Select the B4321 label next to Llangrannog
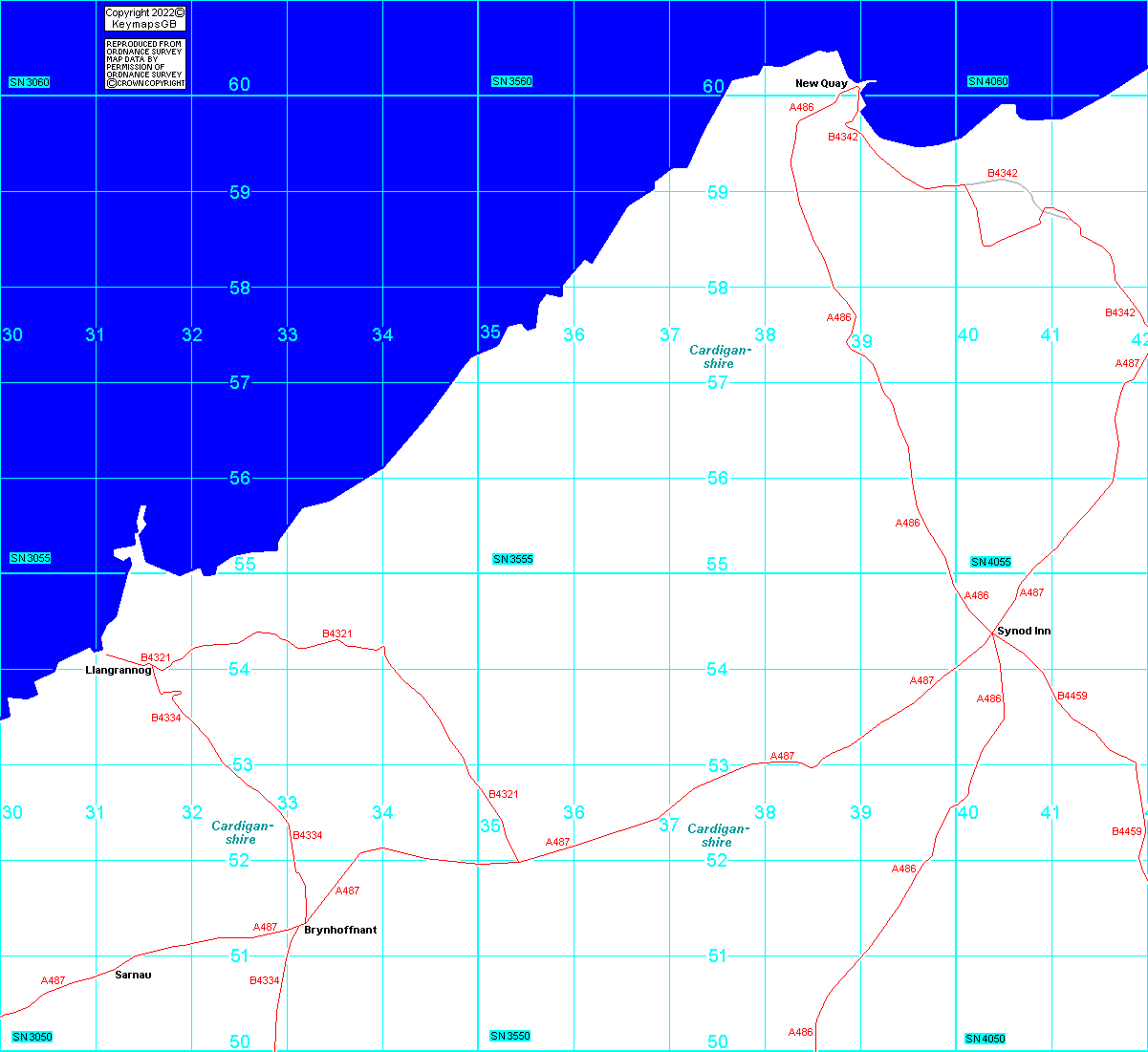The height and width of the screenshot is (1052, 1148). [x=156, y=657]
